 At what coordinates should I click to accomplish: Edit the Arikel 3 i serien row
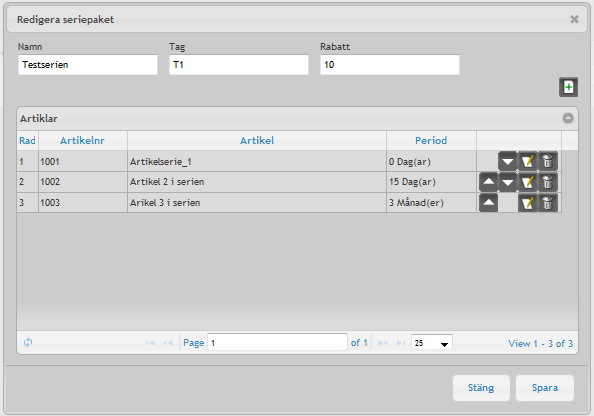527,203
